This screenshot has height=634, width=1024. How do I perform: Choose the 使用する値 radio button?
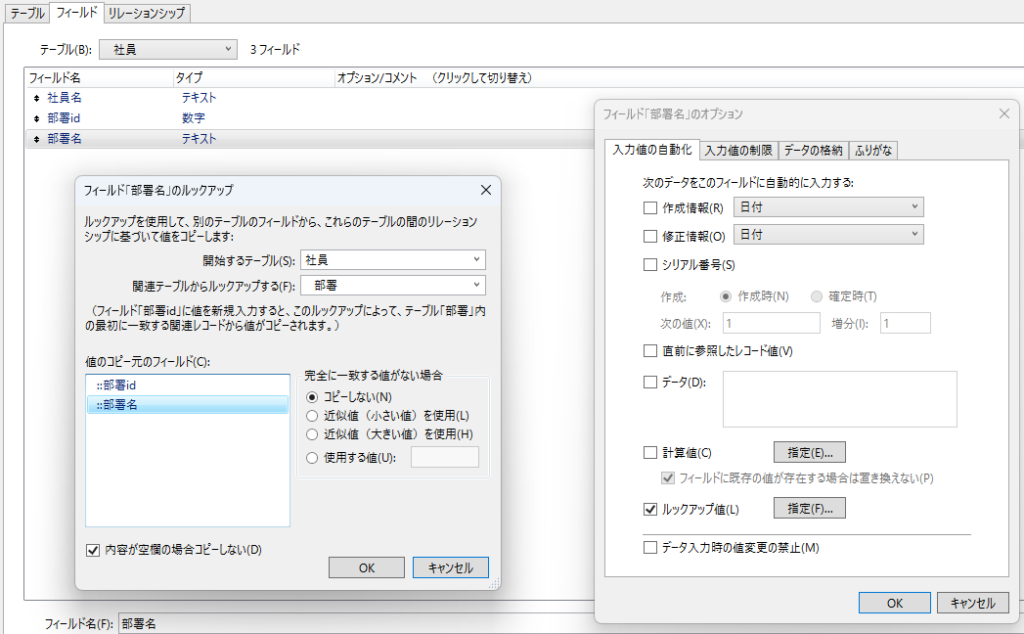pos(312,457)
